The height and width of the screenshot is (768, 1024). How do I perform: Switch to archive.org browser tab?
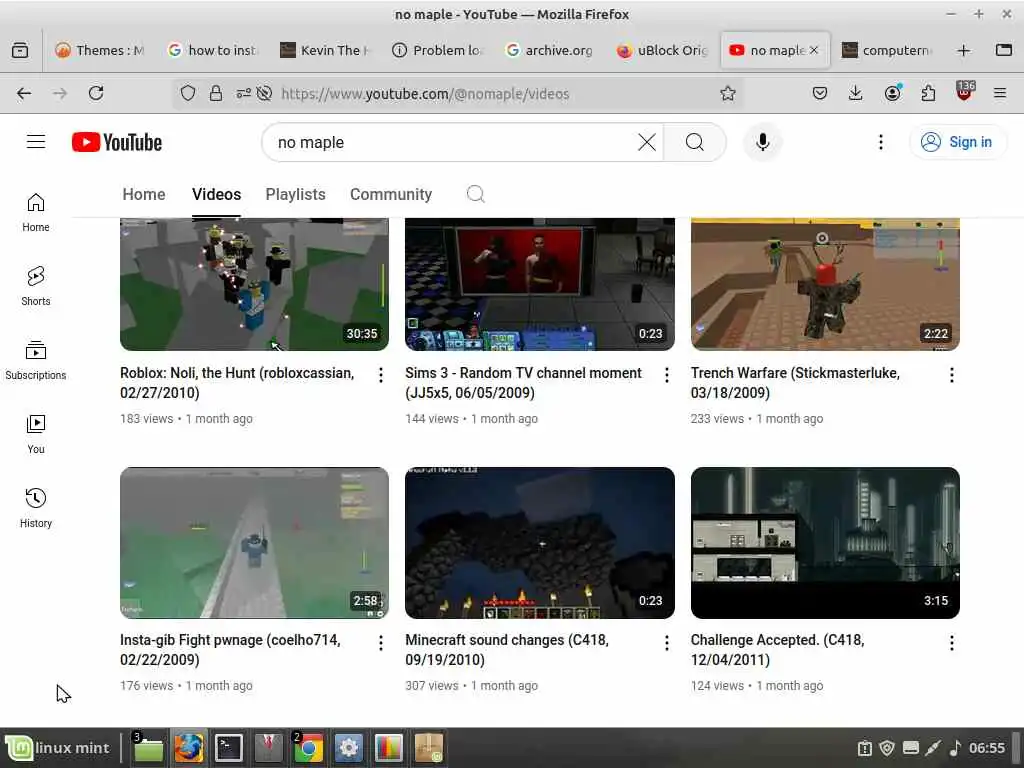(550, 50)
